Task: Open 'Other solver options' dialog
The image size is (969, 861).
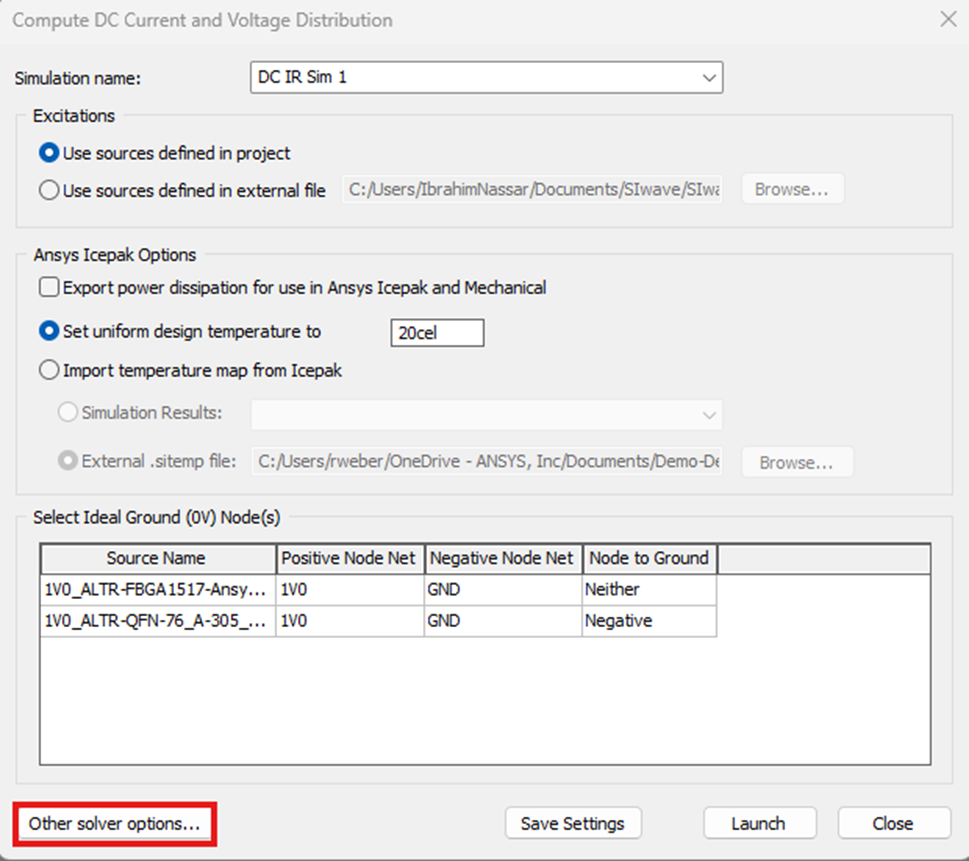Action: tap(113, 823)
